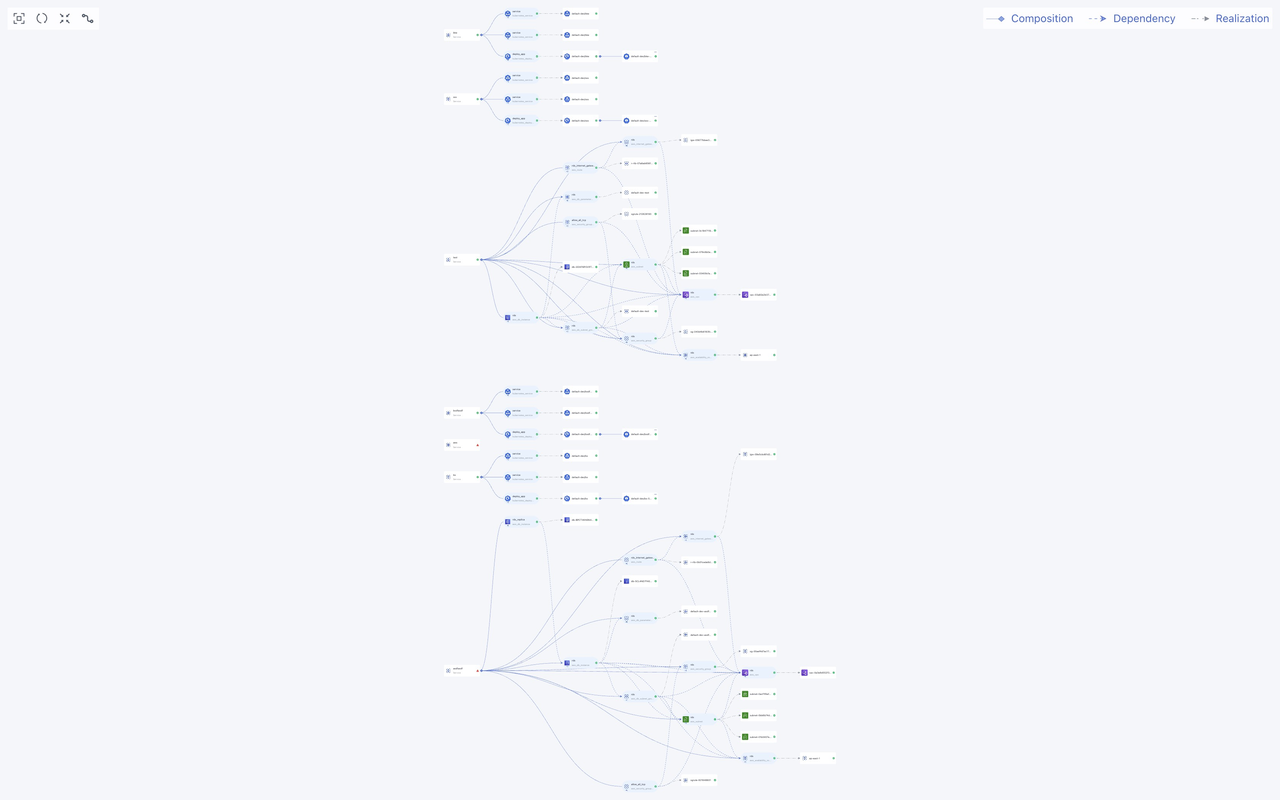
Task: Select allow_all_tcp node in upper graph
Action: [x=580, y=222]
